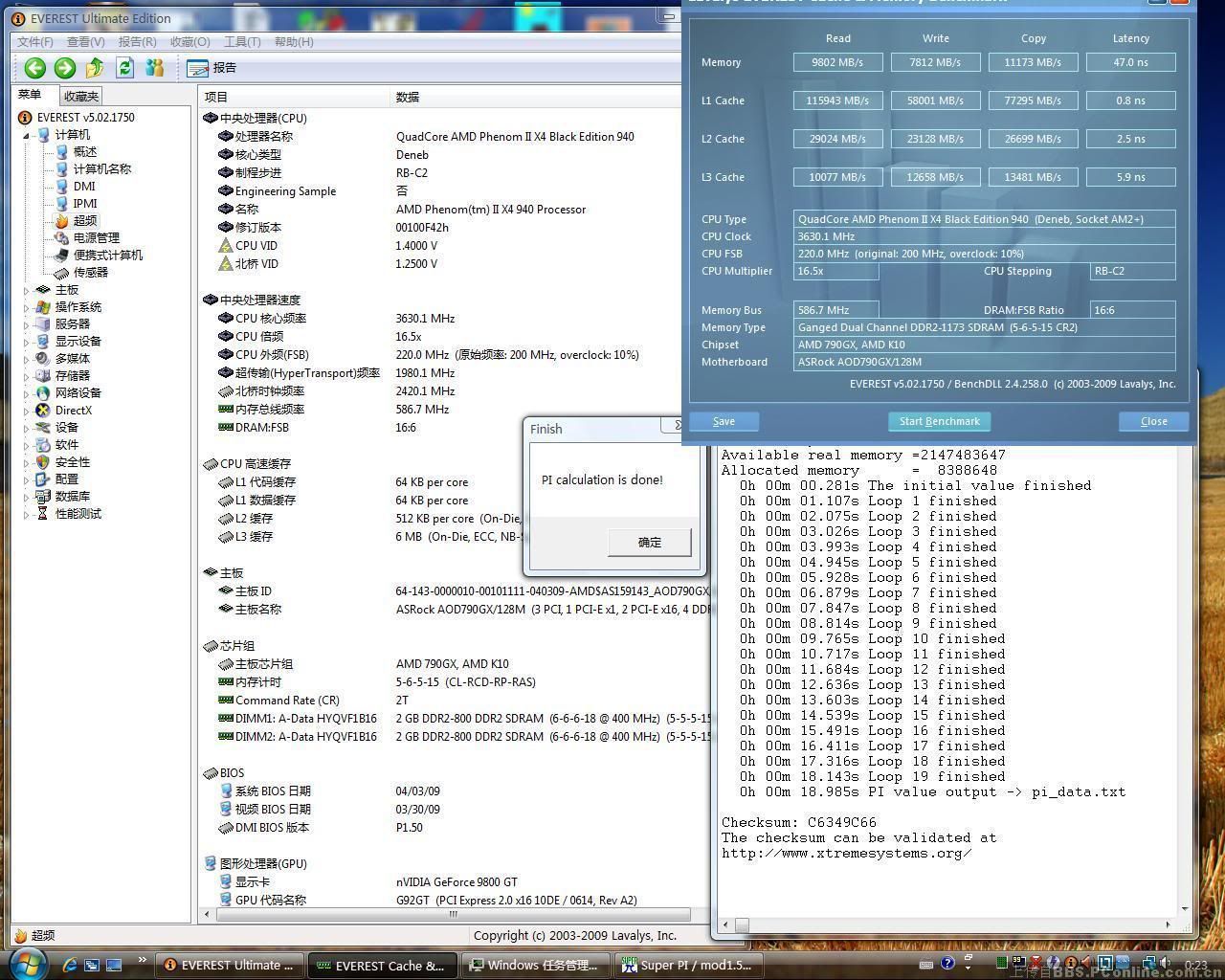Collapse the 计算机 tree node
Viewport: 1225px width, 980px height.
(26, 135)
